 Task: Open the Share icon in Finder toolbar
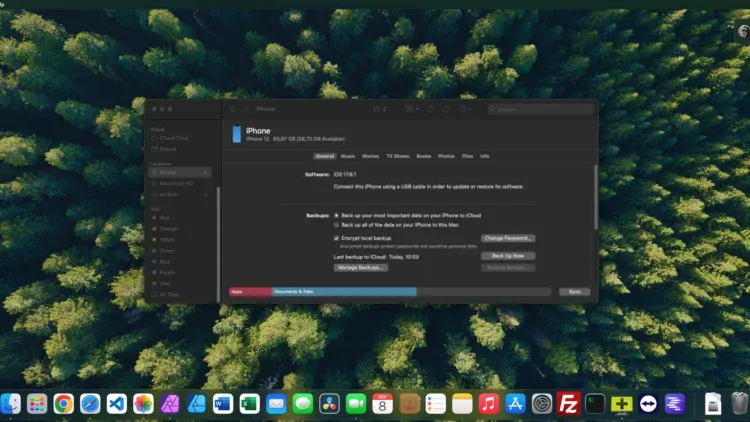coord(430,109)
